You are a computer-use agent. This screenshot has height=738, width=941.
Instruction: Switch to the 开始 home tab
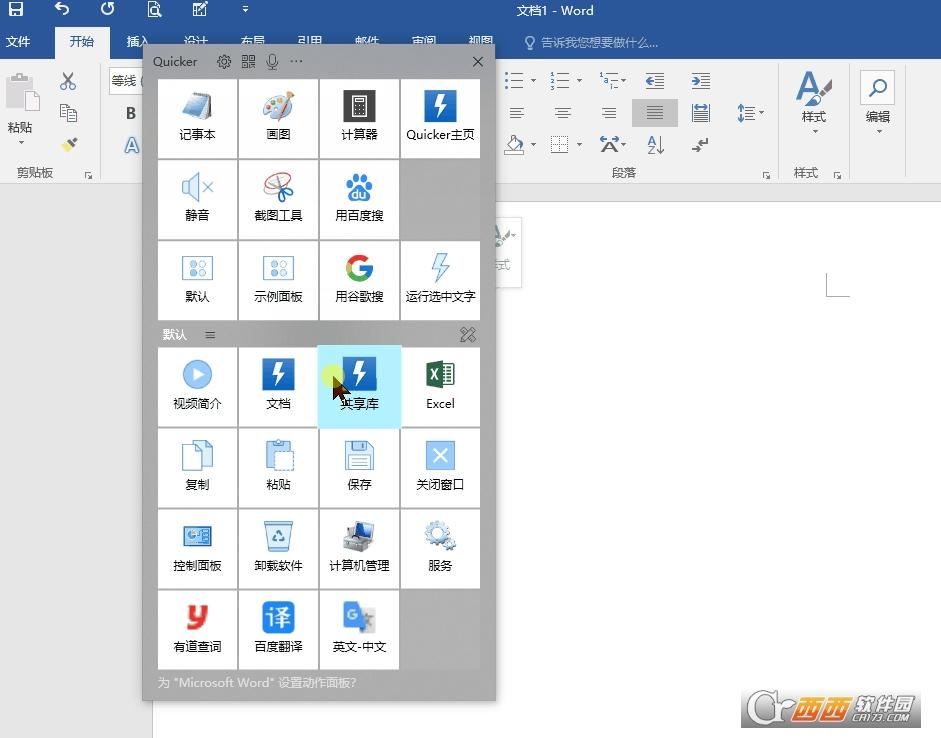[82, 42]
